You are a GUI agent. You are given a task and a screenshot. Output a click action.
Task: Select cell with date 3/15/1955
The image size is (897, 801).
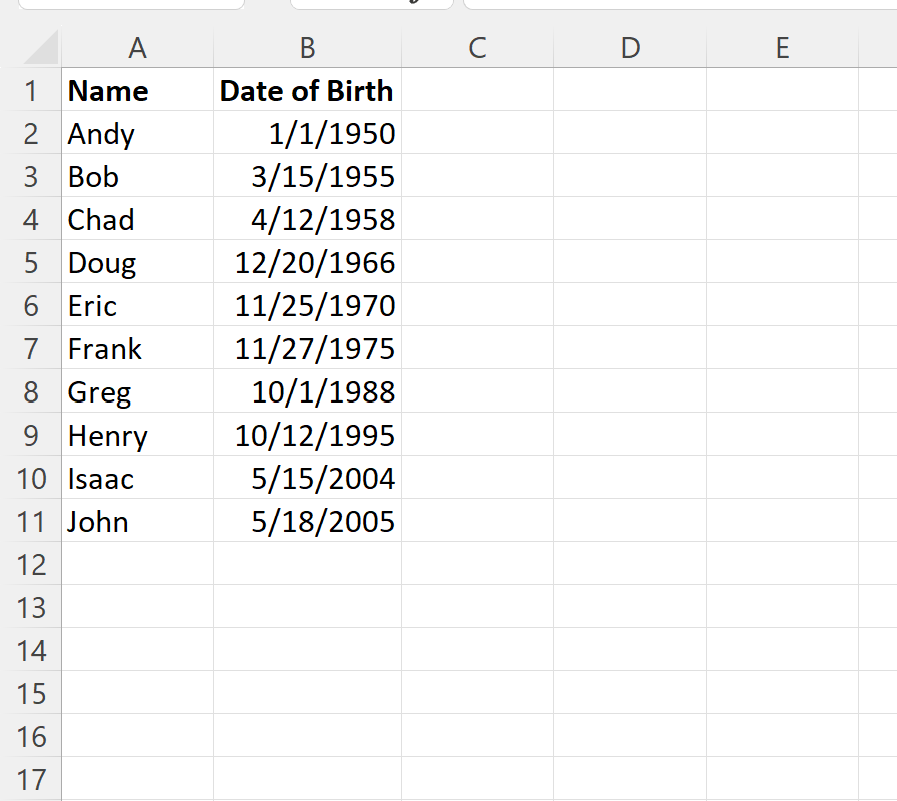click(307, 177)
